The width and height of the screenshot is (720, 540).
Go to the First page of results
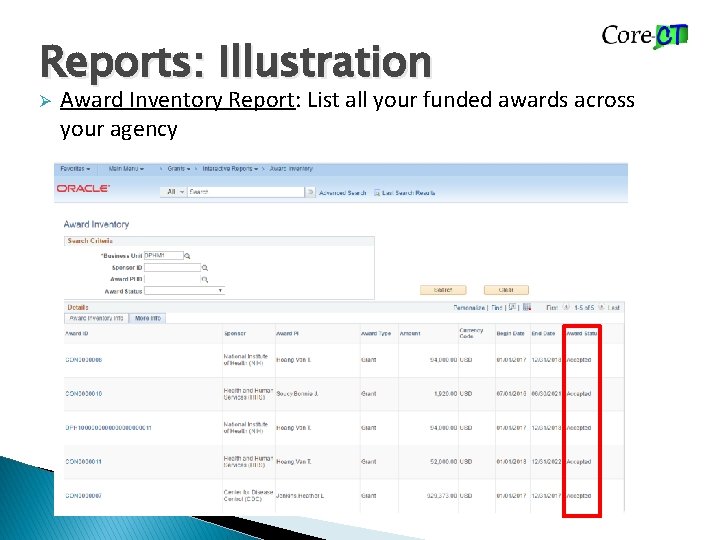[x=552, y=308]
